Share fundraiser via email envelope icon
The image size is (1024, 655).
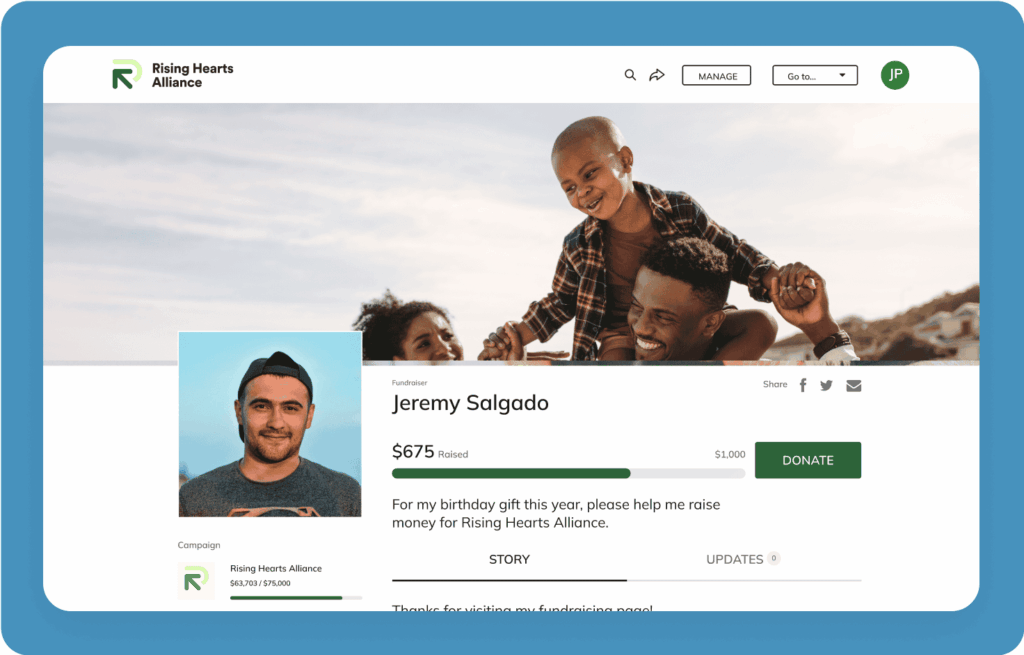point(854,386)
